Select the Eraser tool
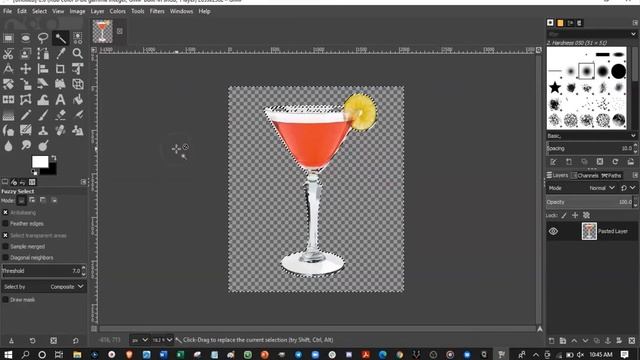The height and width of the screenshot is (360, 640). coord(60,116)
